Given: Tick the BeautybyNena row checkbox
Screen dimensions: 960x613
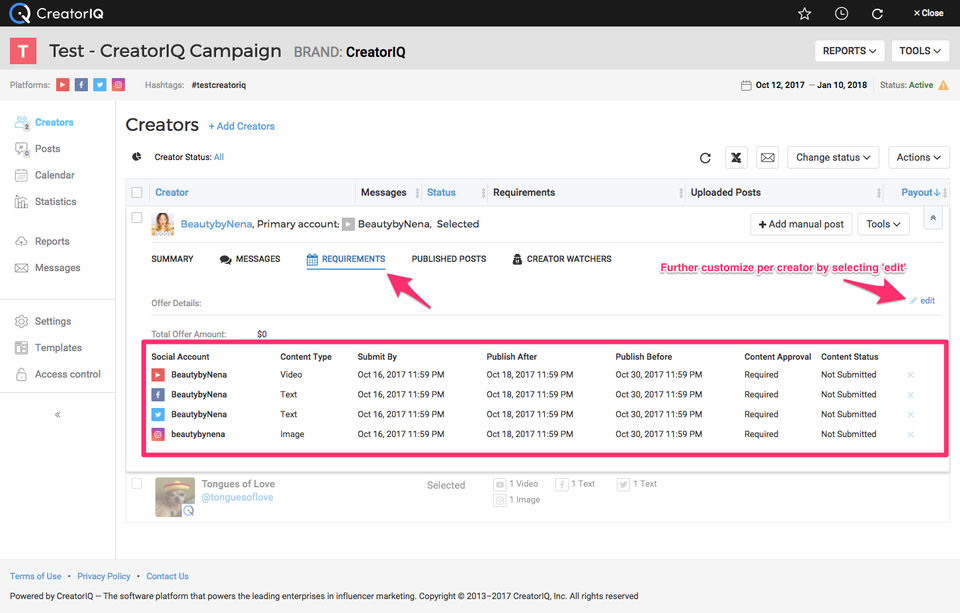Looking at the screenshot, I should (137, 217).
